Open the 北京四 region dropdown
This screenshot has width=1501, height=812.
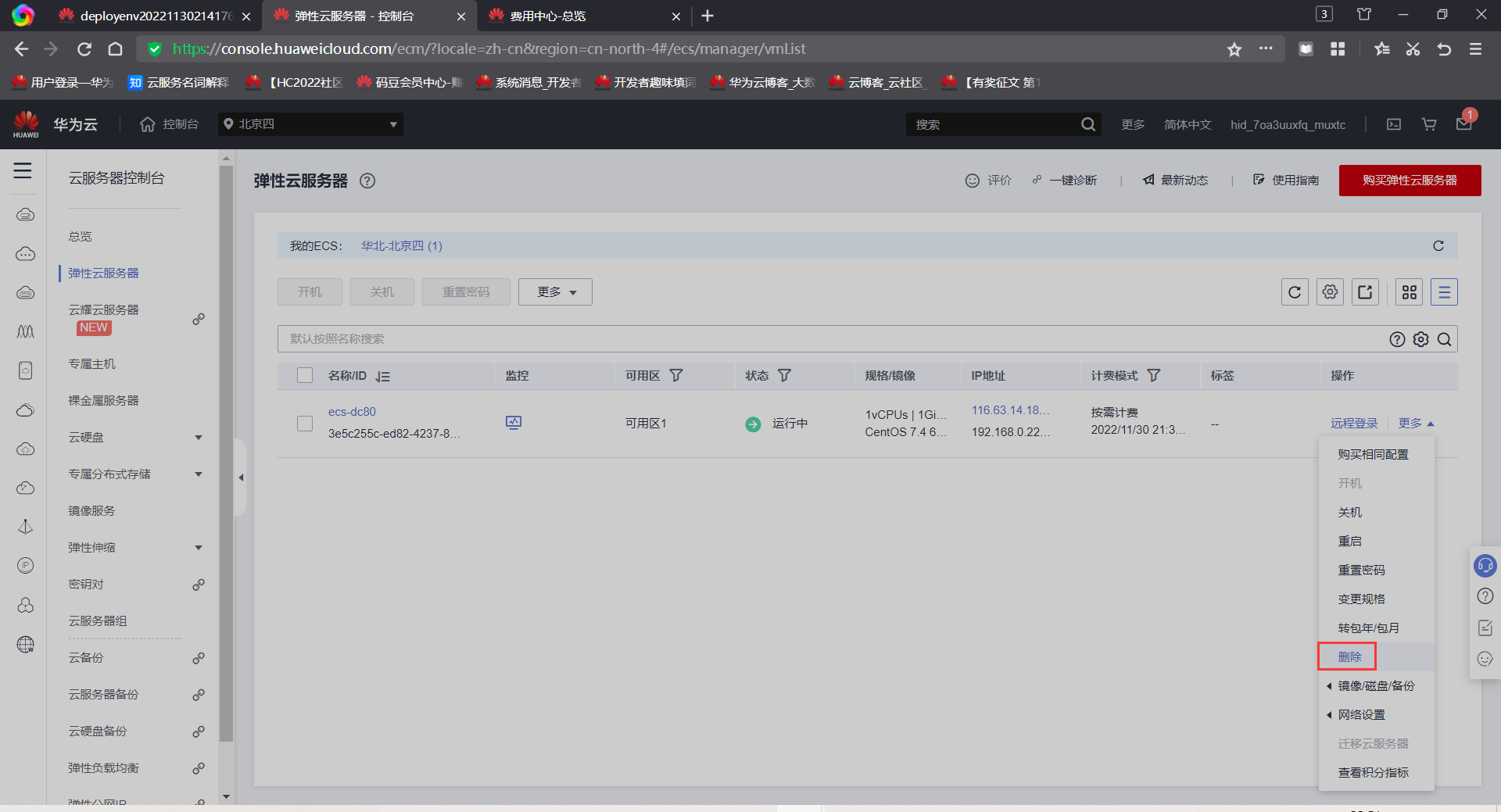[x=310, y=124]
